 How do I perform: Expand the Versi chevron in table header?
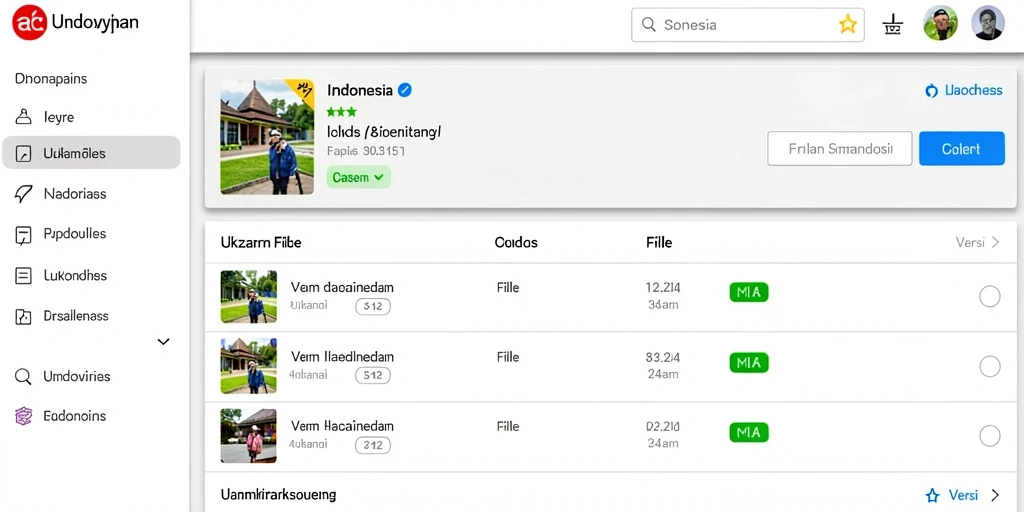tap(995, 242)
